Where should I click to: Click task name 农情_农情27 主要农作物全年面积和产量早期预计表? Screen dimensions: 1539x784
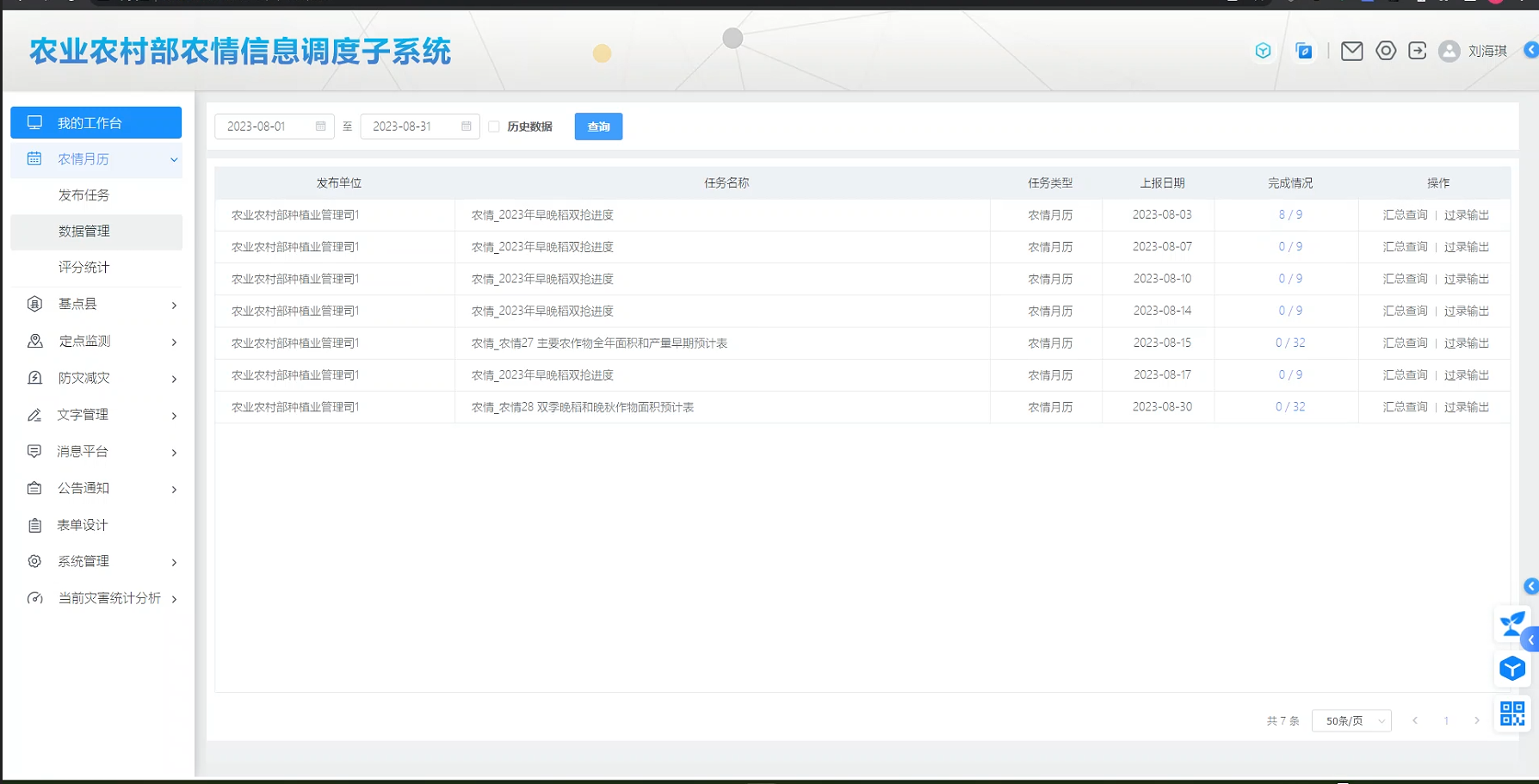coord(599,343)
